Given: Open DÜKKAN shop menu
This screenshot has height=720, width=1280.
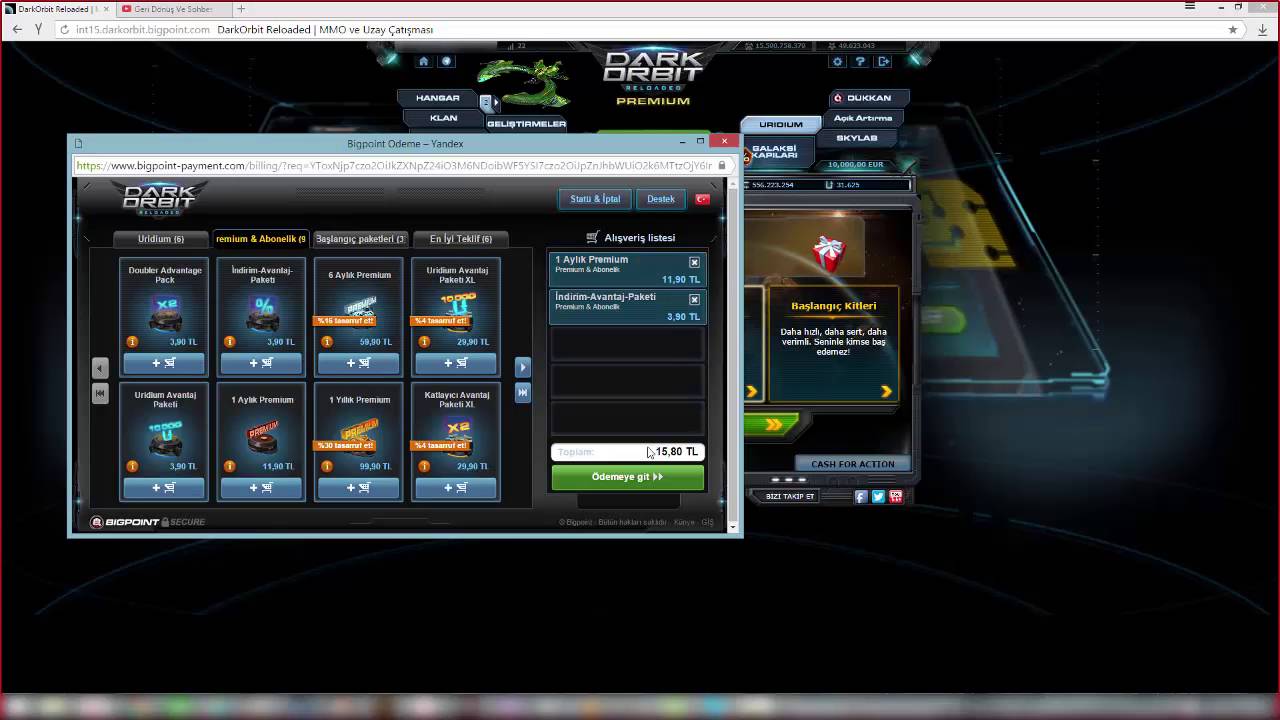Looking at the screenshot, I should [868, 98].
